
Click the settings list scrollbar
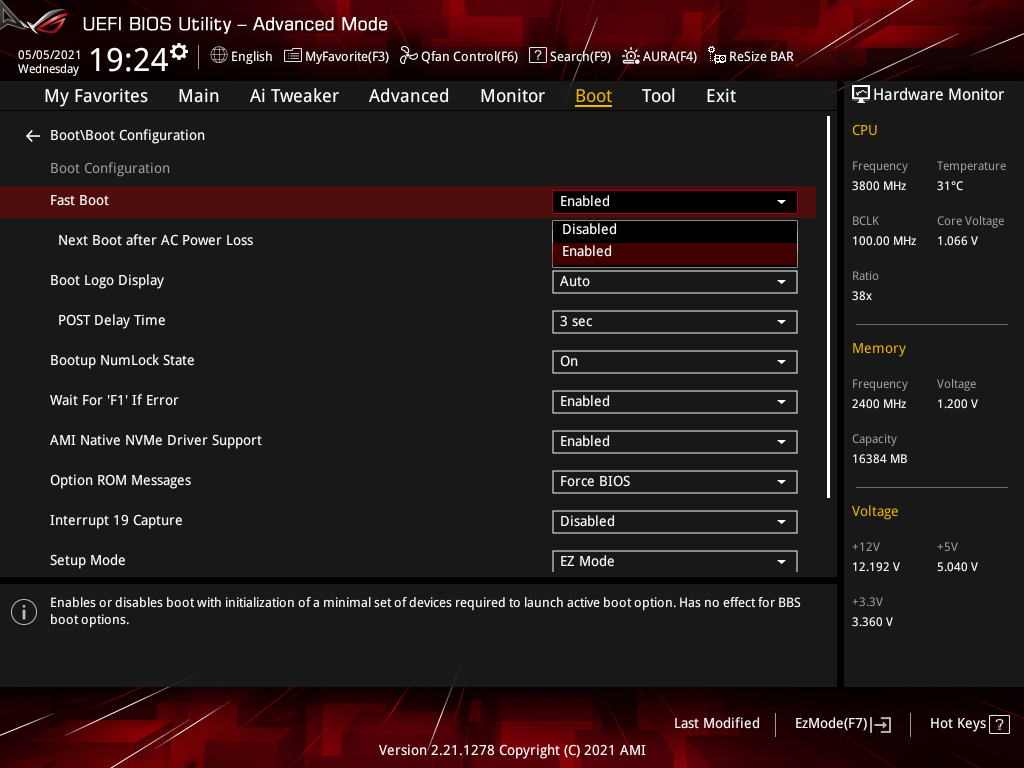coord(829,307)
